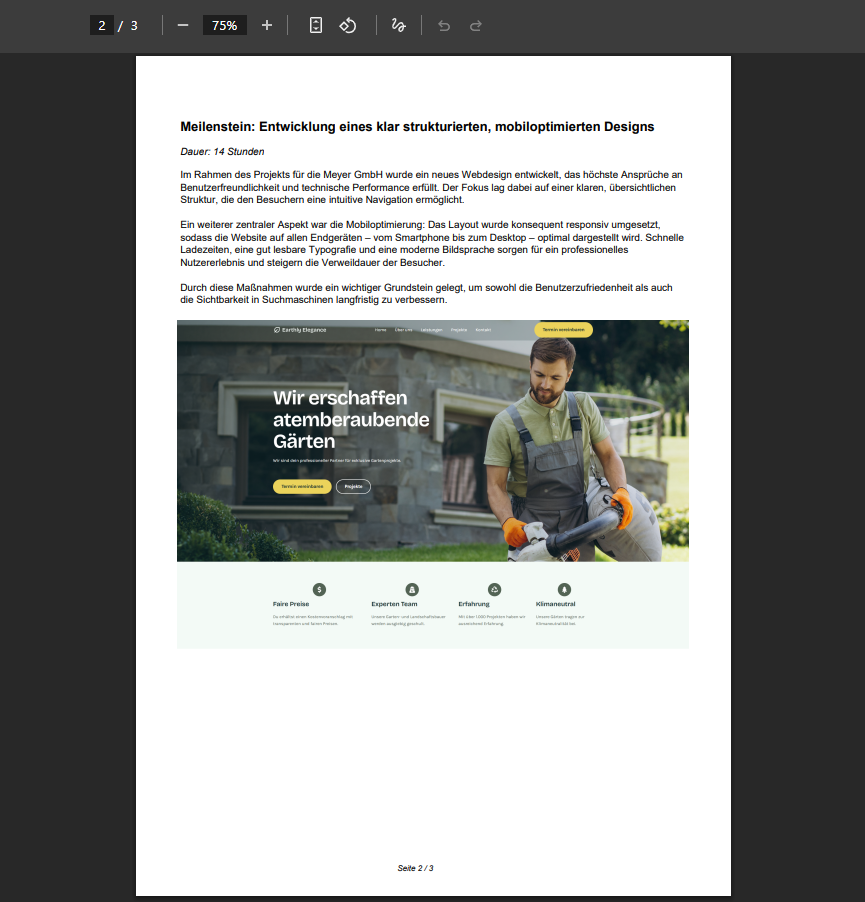This screenshot has height=902, width=865.
Task: Click the Earthly Elegance logo in the mockup
Action: pyautogui.click(x=300, y=330)
